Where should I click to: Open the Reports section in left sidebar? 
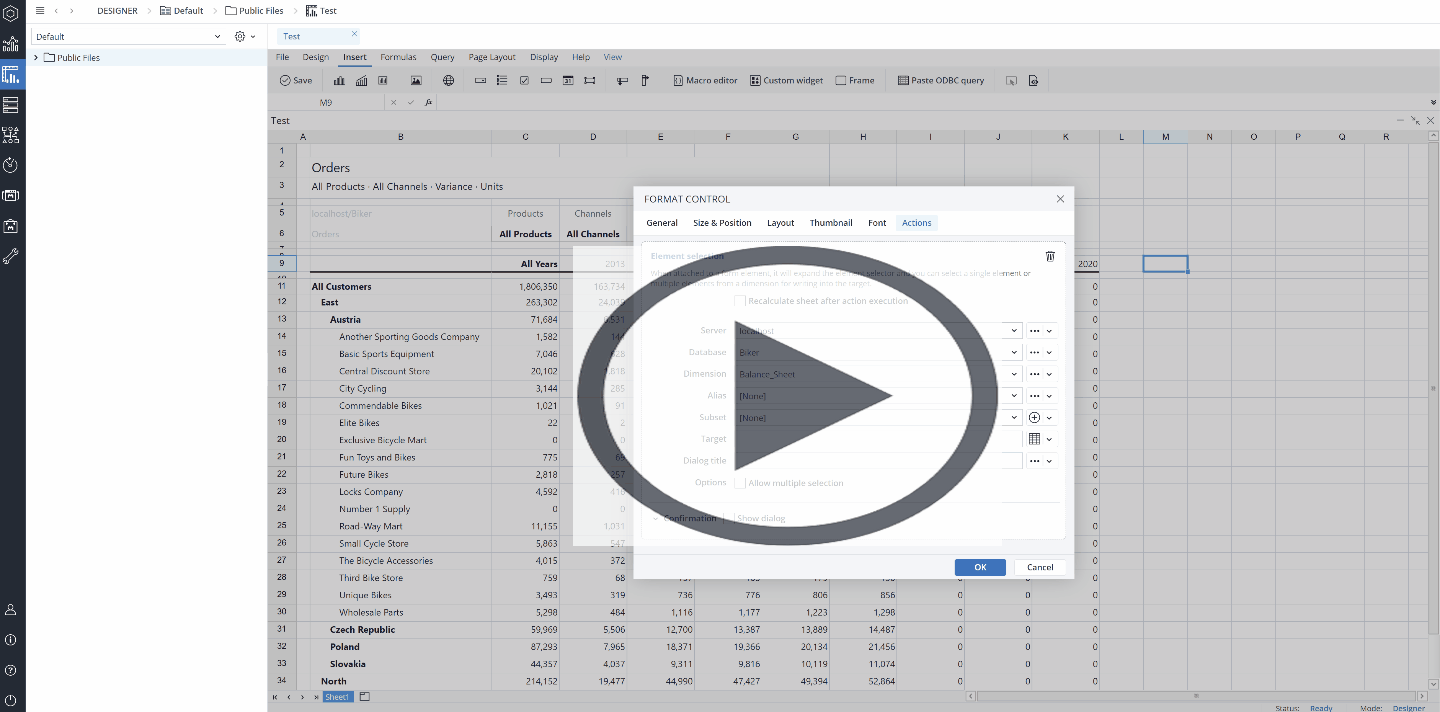click(12, 44)
